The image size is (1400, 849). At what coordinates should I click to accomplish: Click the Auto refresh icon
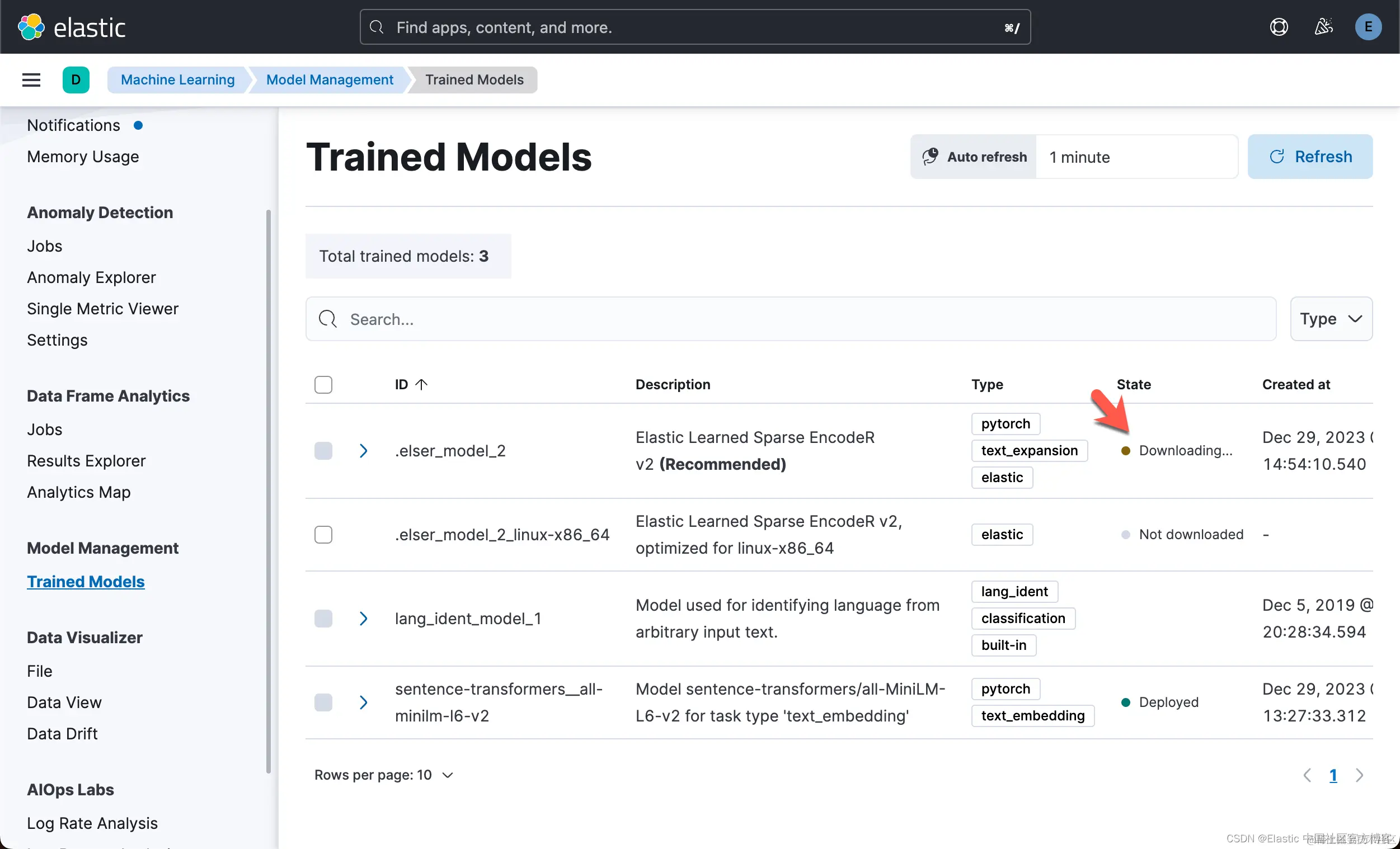(x=930, y=157)
